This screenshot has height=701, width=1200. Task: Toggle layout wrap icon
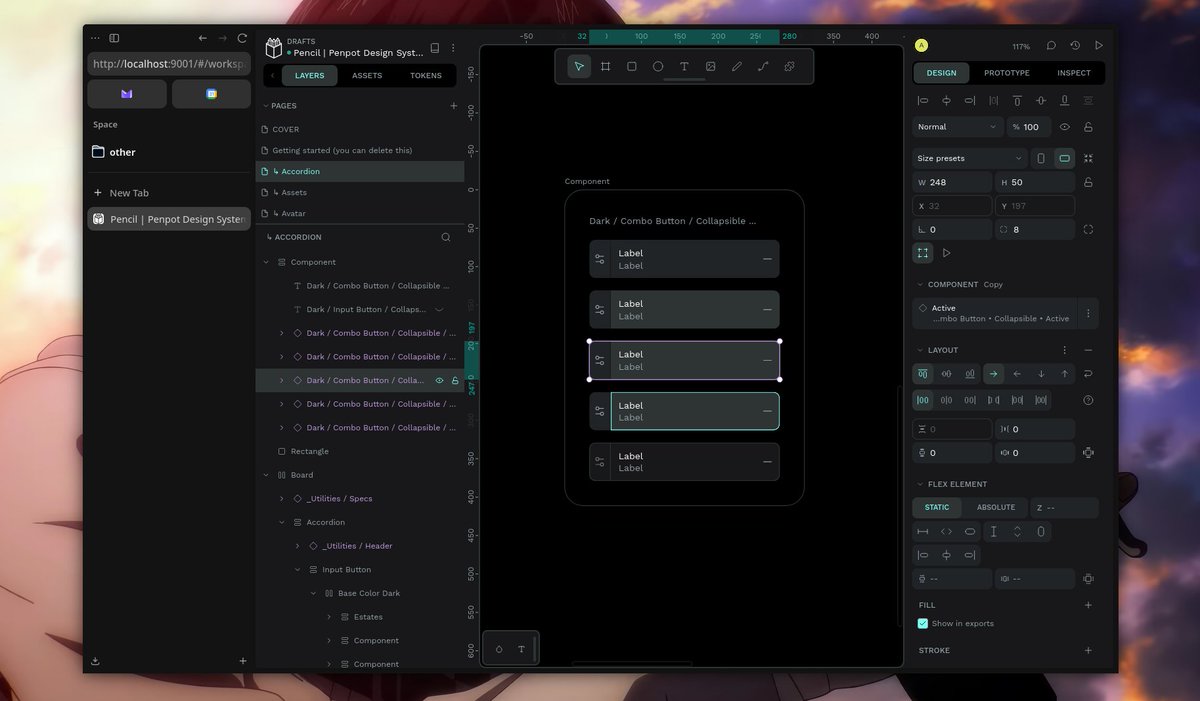pyautogui.click(x=1088, y=374)
